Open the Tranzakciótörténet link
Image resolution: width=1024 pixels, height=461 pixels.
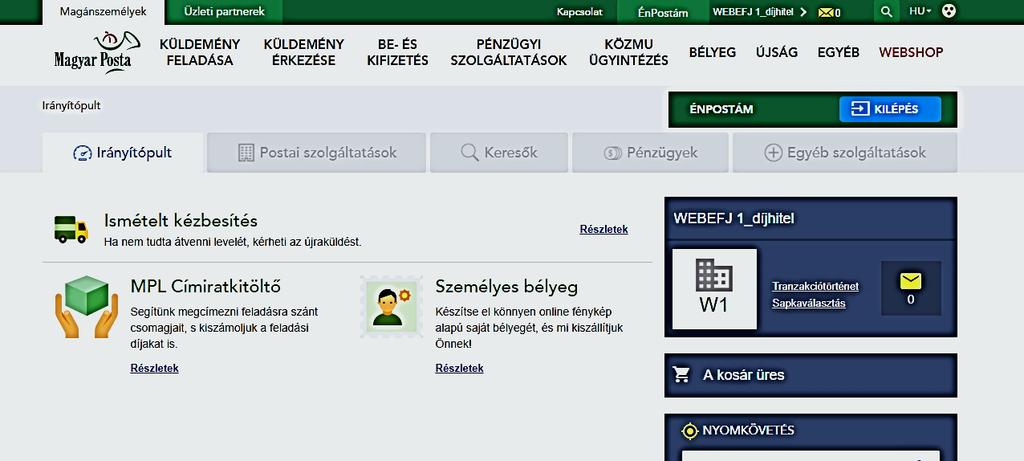click(815, 287)
